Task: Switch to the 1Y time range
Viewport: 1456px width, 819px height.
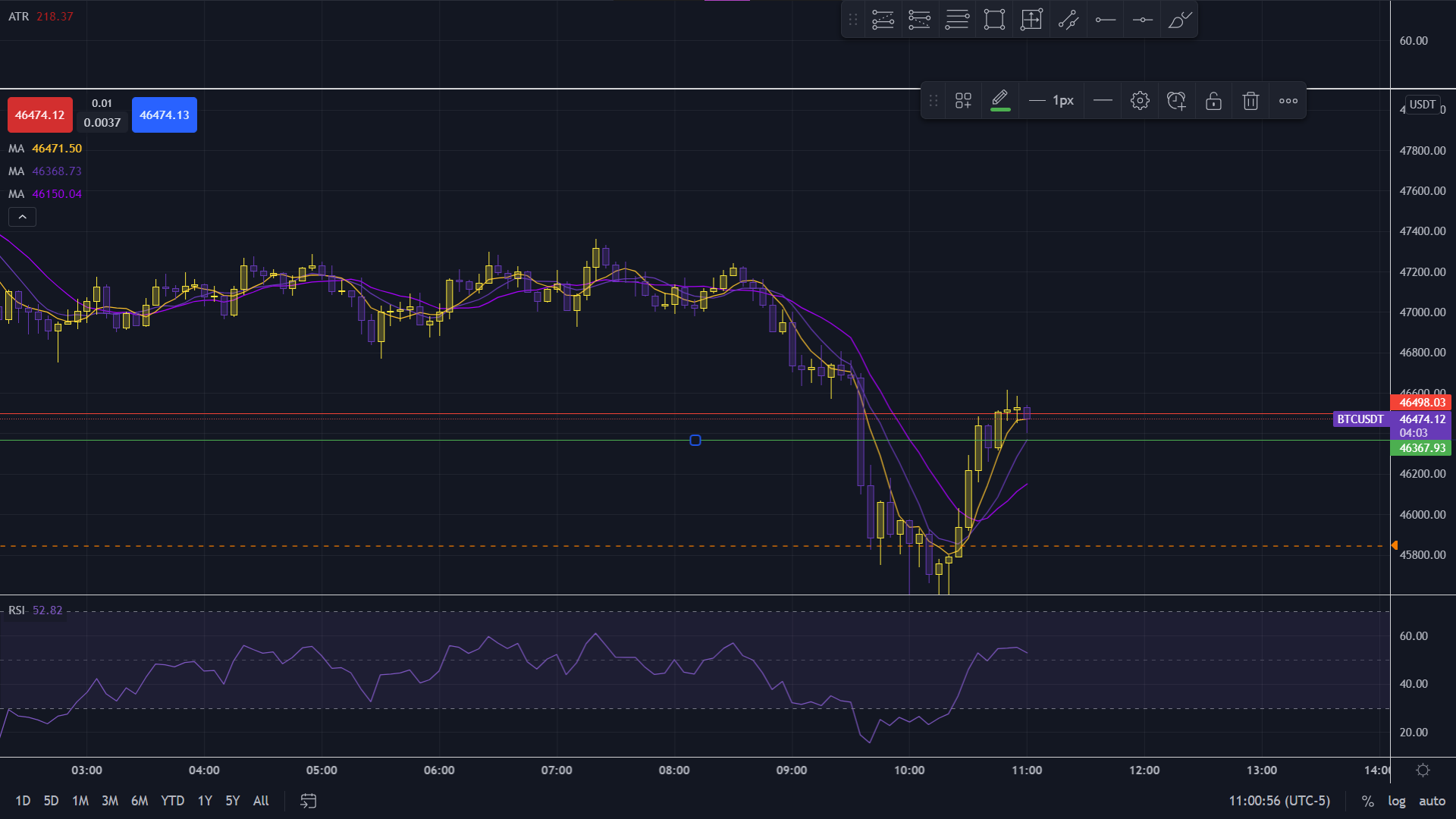Action: click(x=205, y=801)
